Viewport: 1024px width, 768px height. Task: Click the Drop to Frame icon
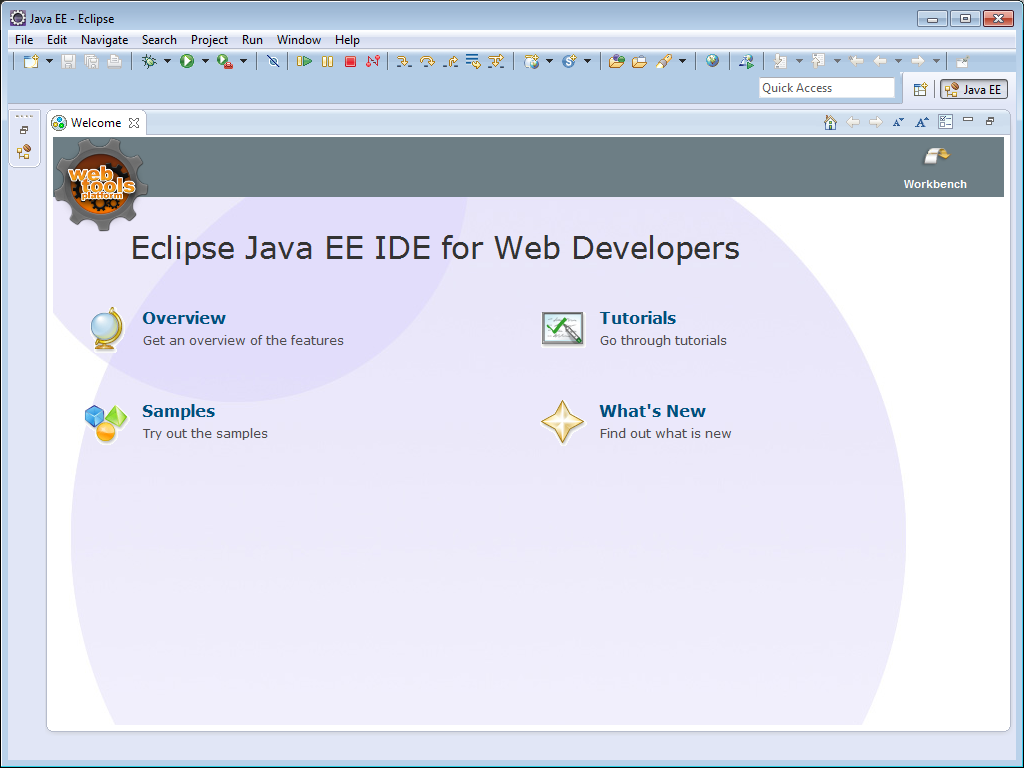473,61
